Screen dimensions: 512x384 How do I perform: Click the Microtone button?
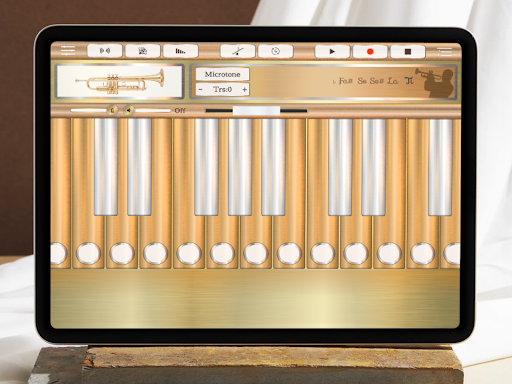point(222,74)
